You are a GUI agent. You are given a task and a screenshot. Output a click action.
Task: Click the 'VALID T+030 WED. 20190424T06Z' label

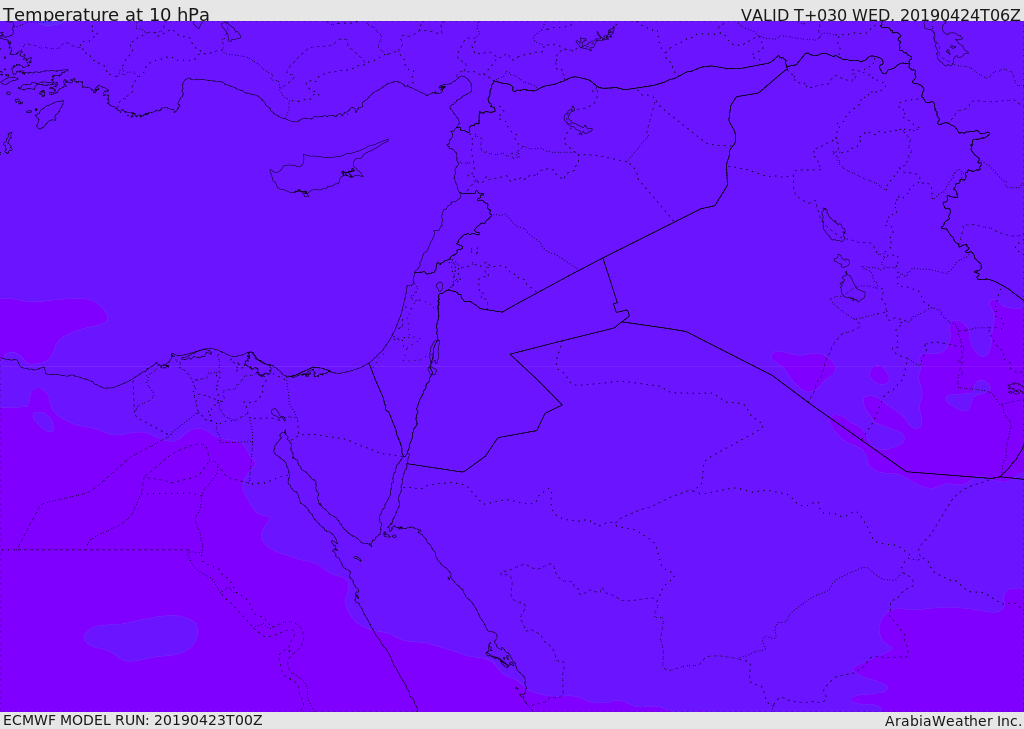point(880,14)
